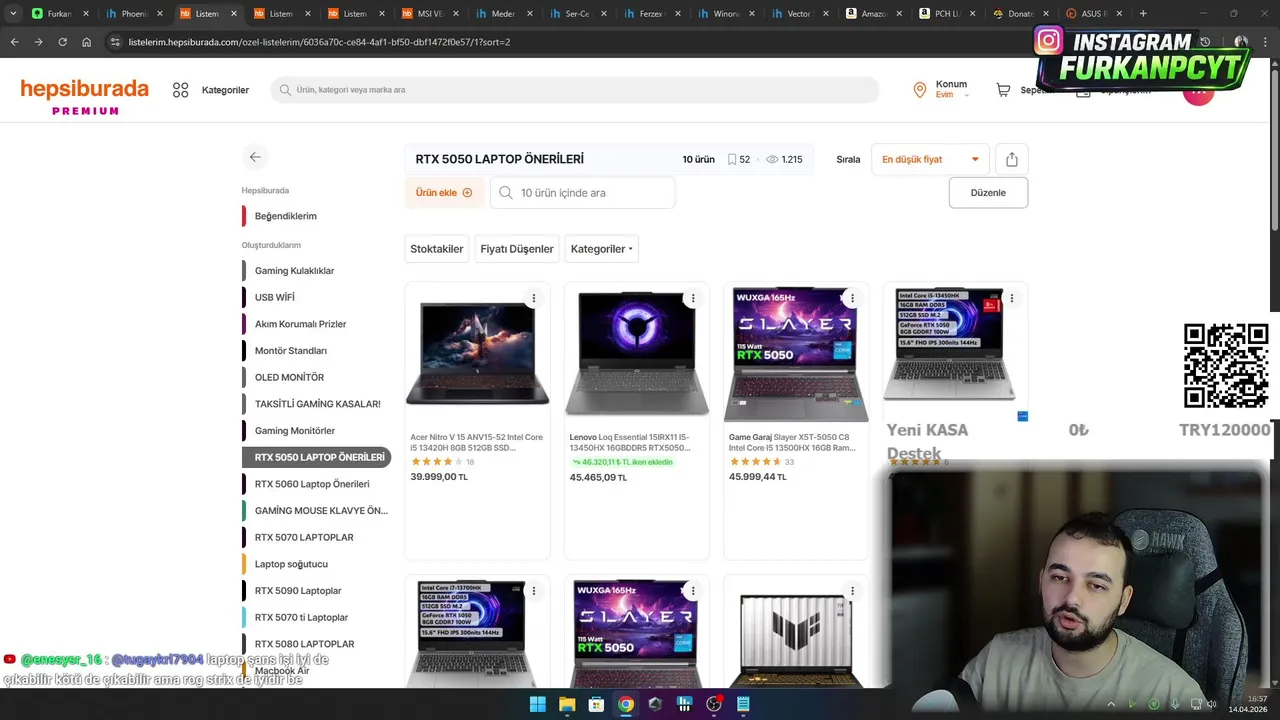Click the Konum location pin

[x=920, y=90]
